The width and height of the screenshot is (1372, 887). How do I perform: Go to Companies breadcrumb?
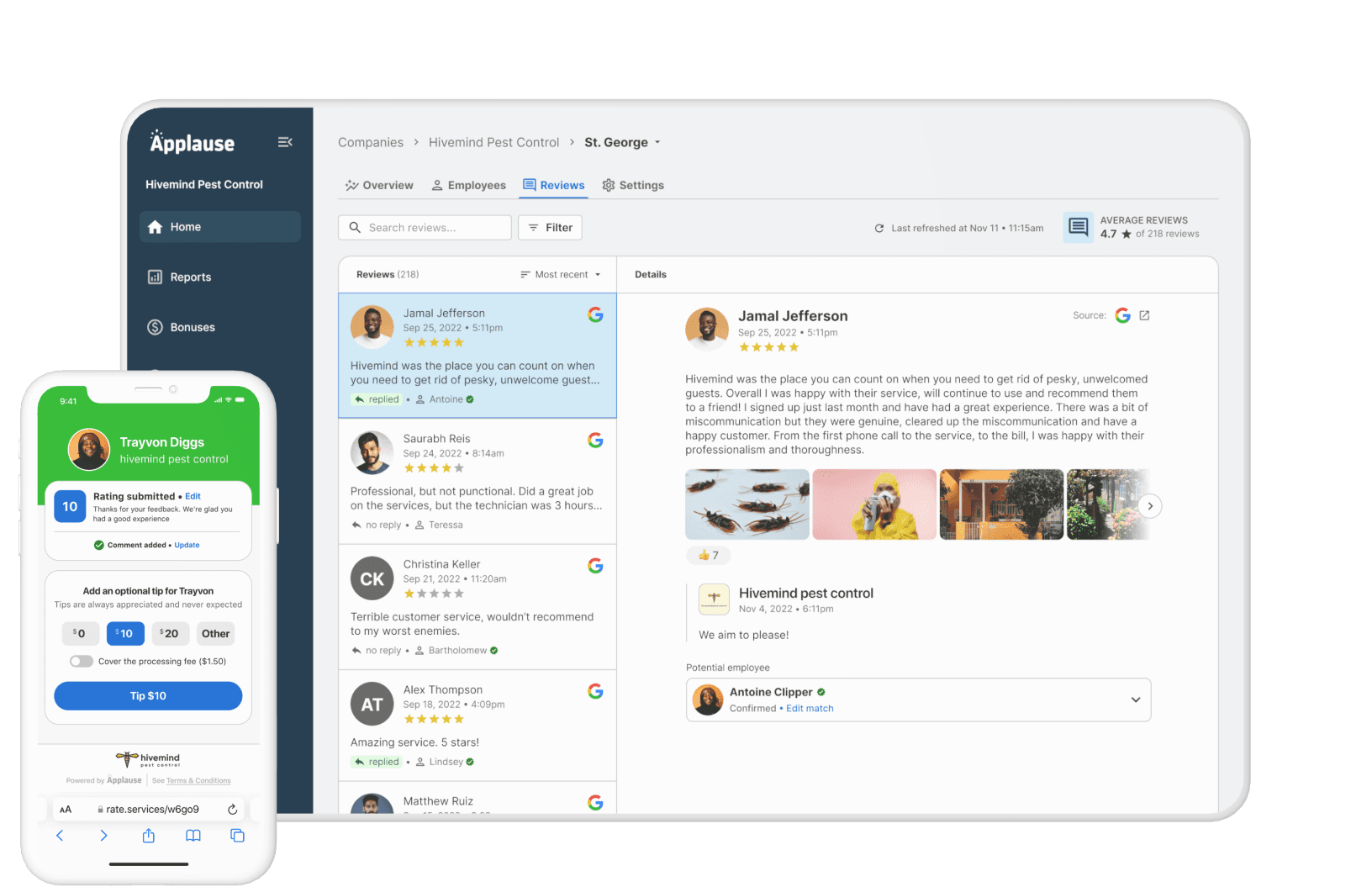pyautogui.click(x=371, y=142)
